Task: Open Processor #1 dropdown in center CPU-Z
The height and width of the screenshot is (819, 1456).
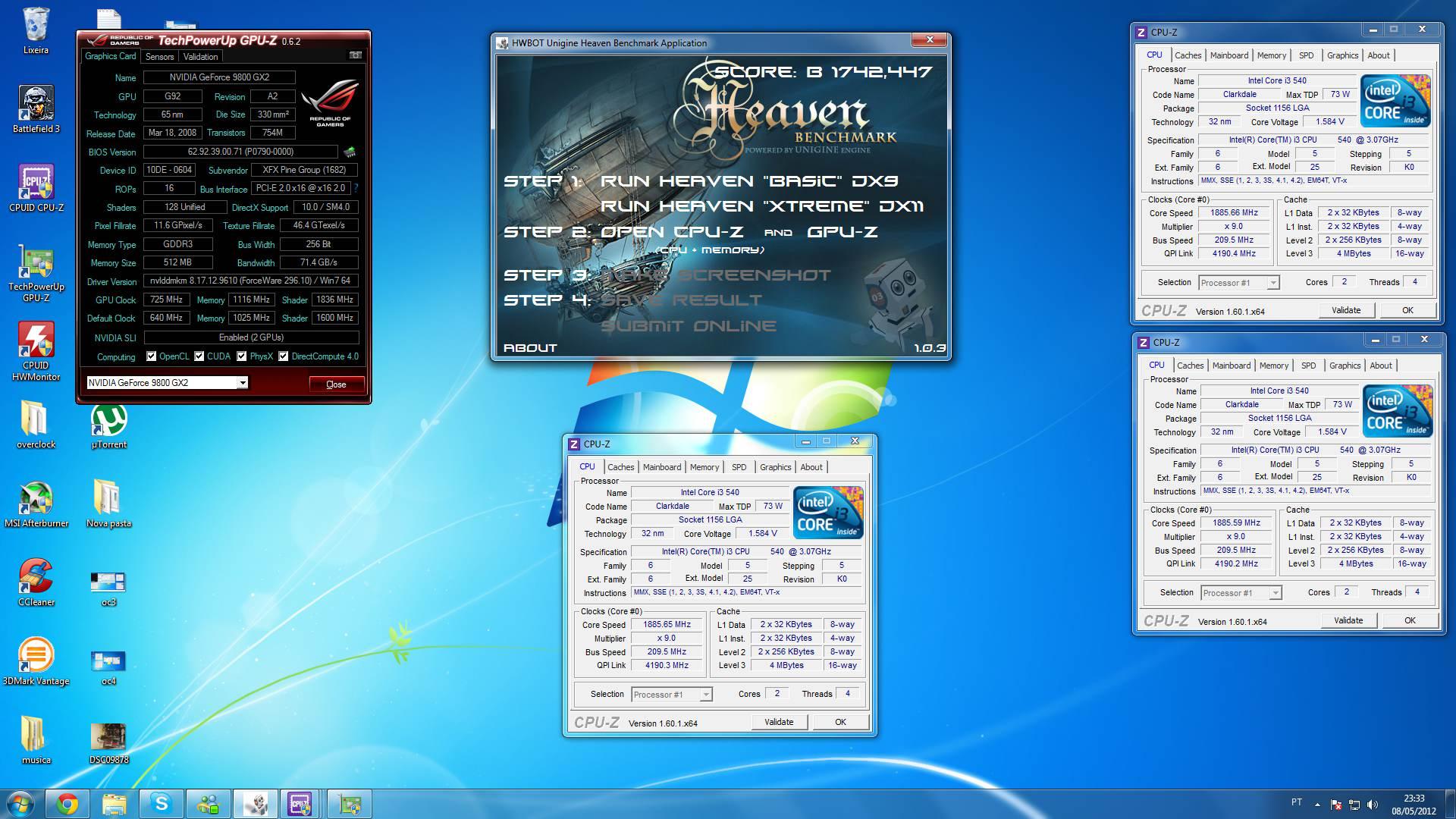Action: click(x=706, y=695)
